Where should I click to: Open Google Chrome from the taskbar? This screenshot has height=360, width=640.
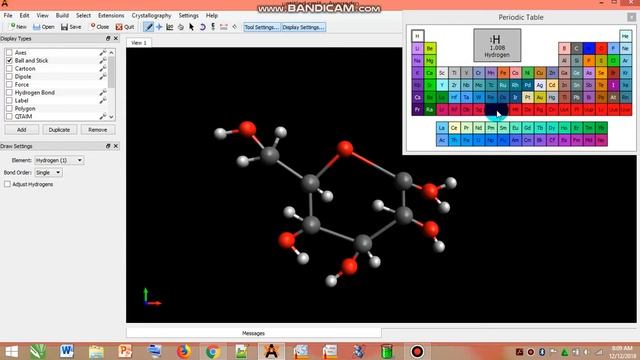[212, 351]
